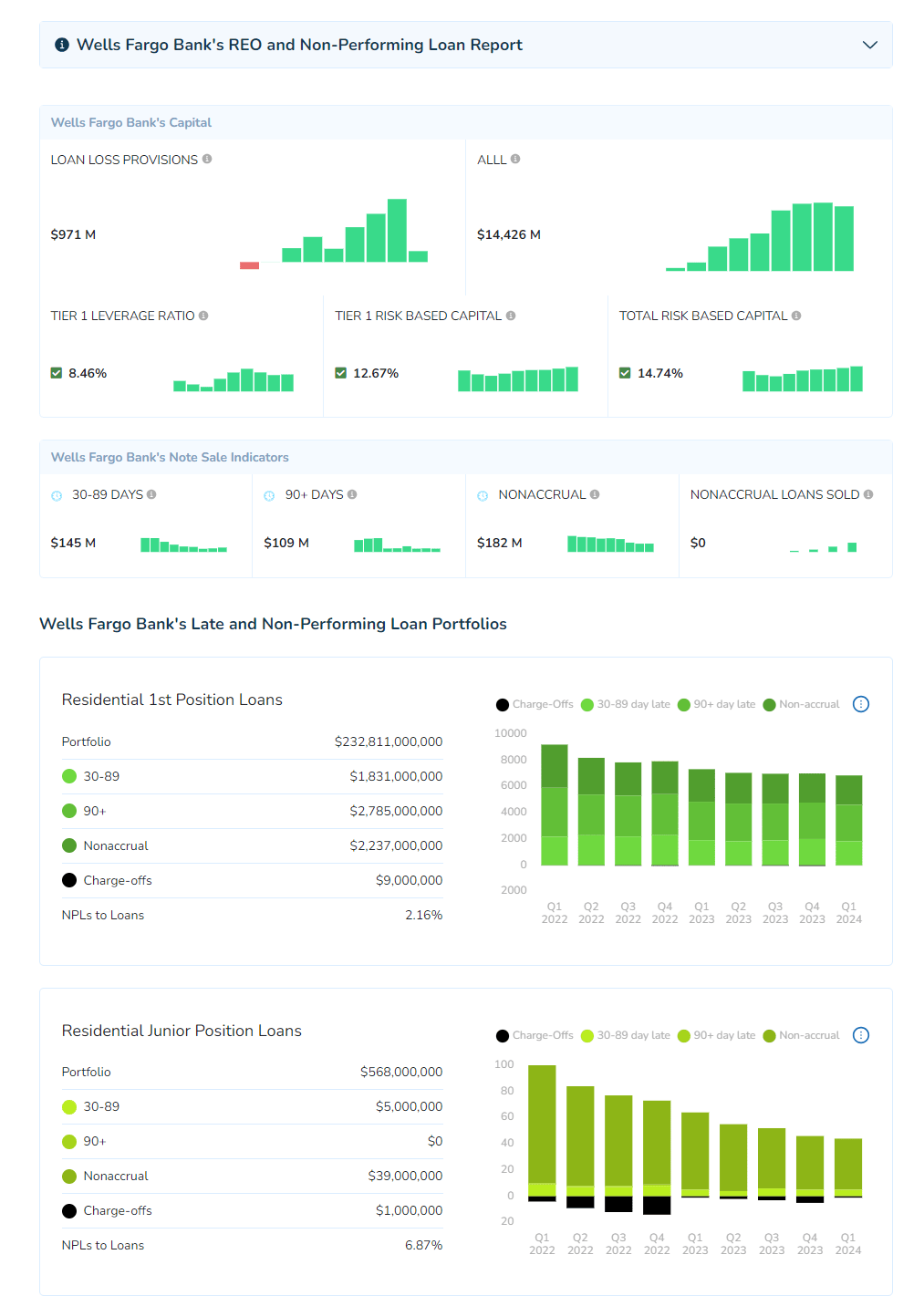The image size is (924, 1296).
Task: Click the $39,000,000 junior Nonaccrual value
Action: coord(405,1176)
